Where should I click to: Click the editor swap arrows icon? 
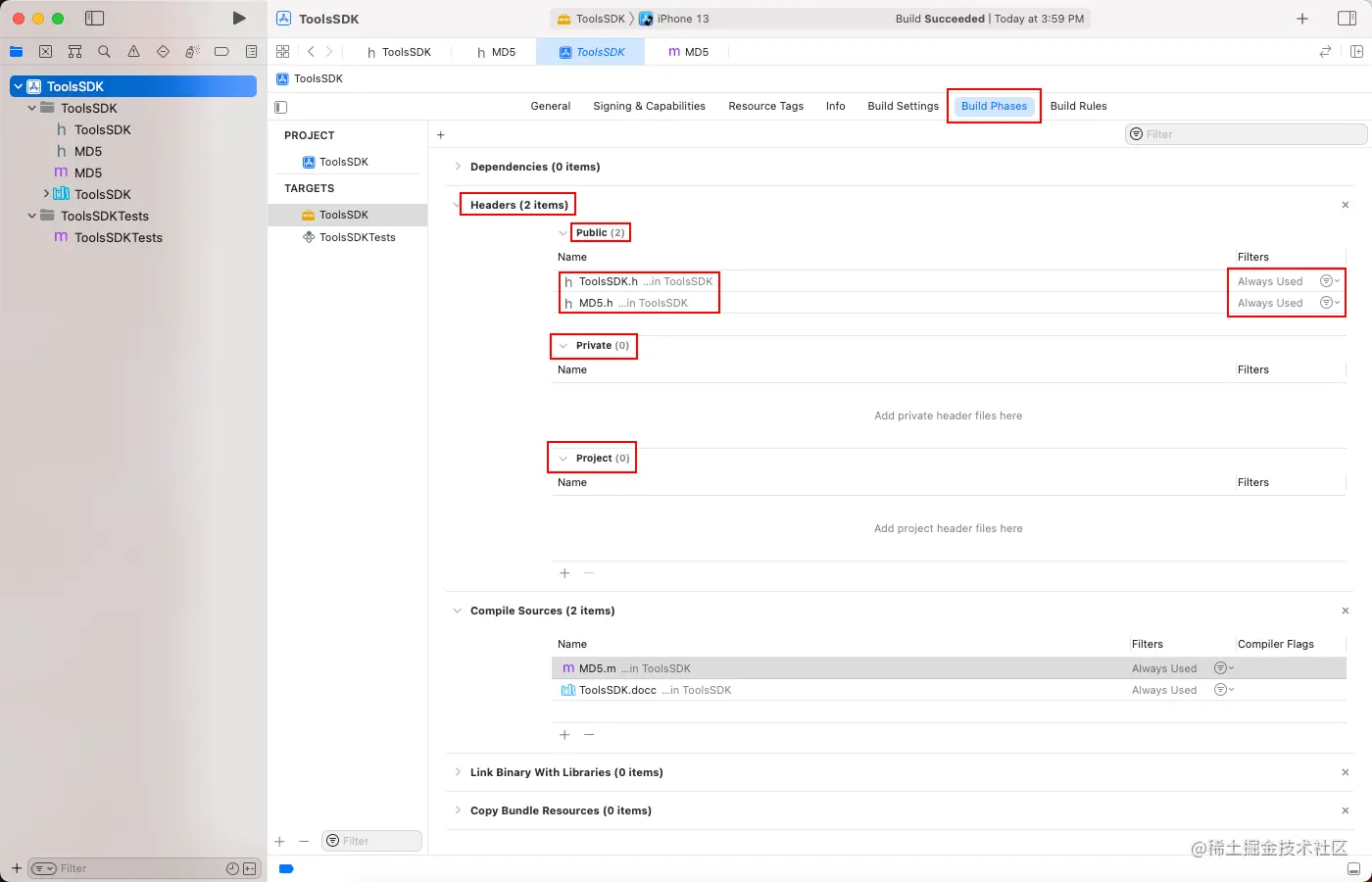coord(1325,52)
